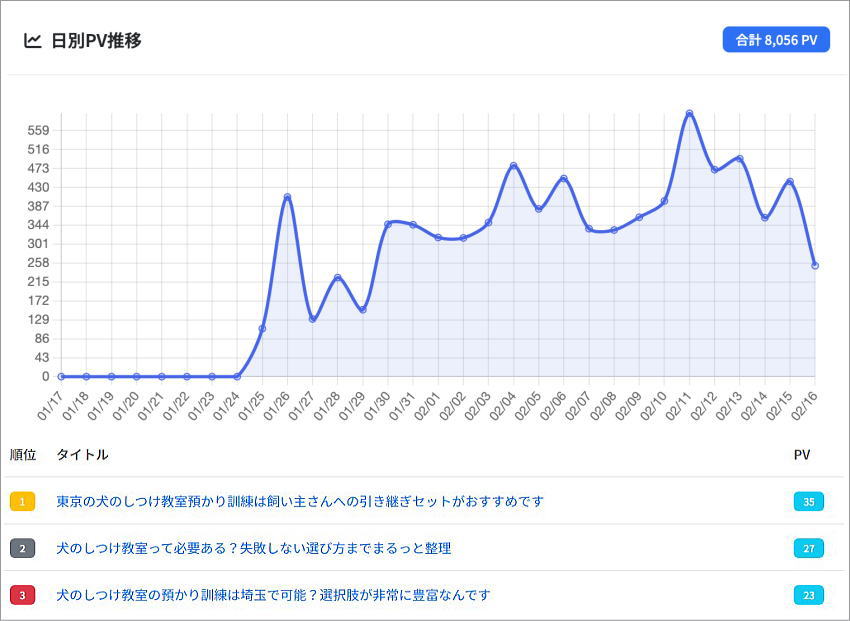Open the article 犬のしつけ教室って必要ある？

(254, 548)
